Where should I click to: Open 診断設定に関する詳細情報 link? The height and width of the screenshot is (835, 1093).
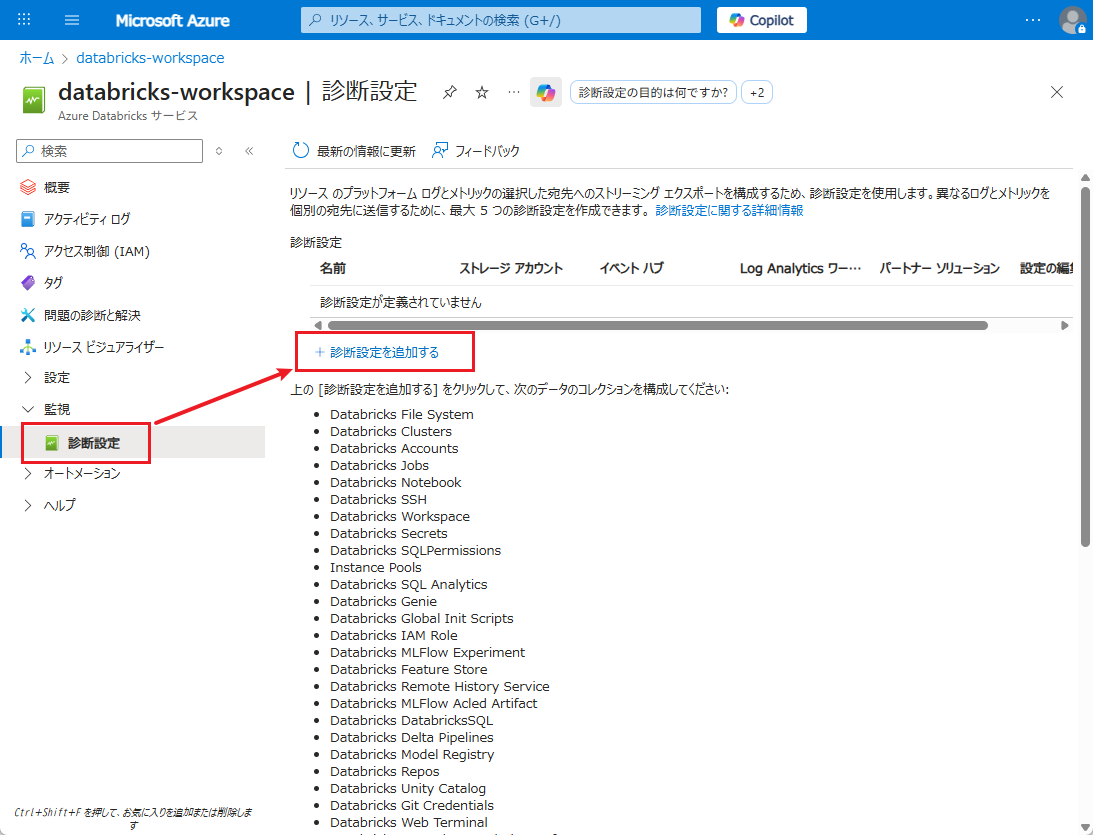[729, 211]
